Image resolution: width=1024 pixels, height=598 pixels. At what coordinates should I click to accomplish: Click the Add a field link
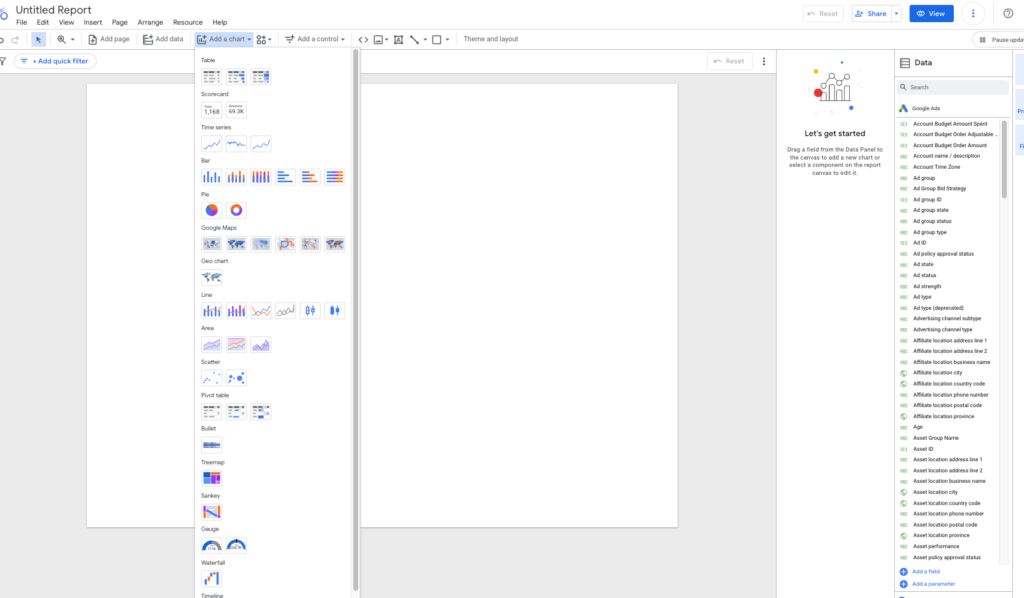click(925, 572)
